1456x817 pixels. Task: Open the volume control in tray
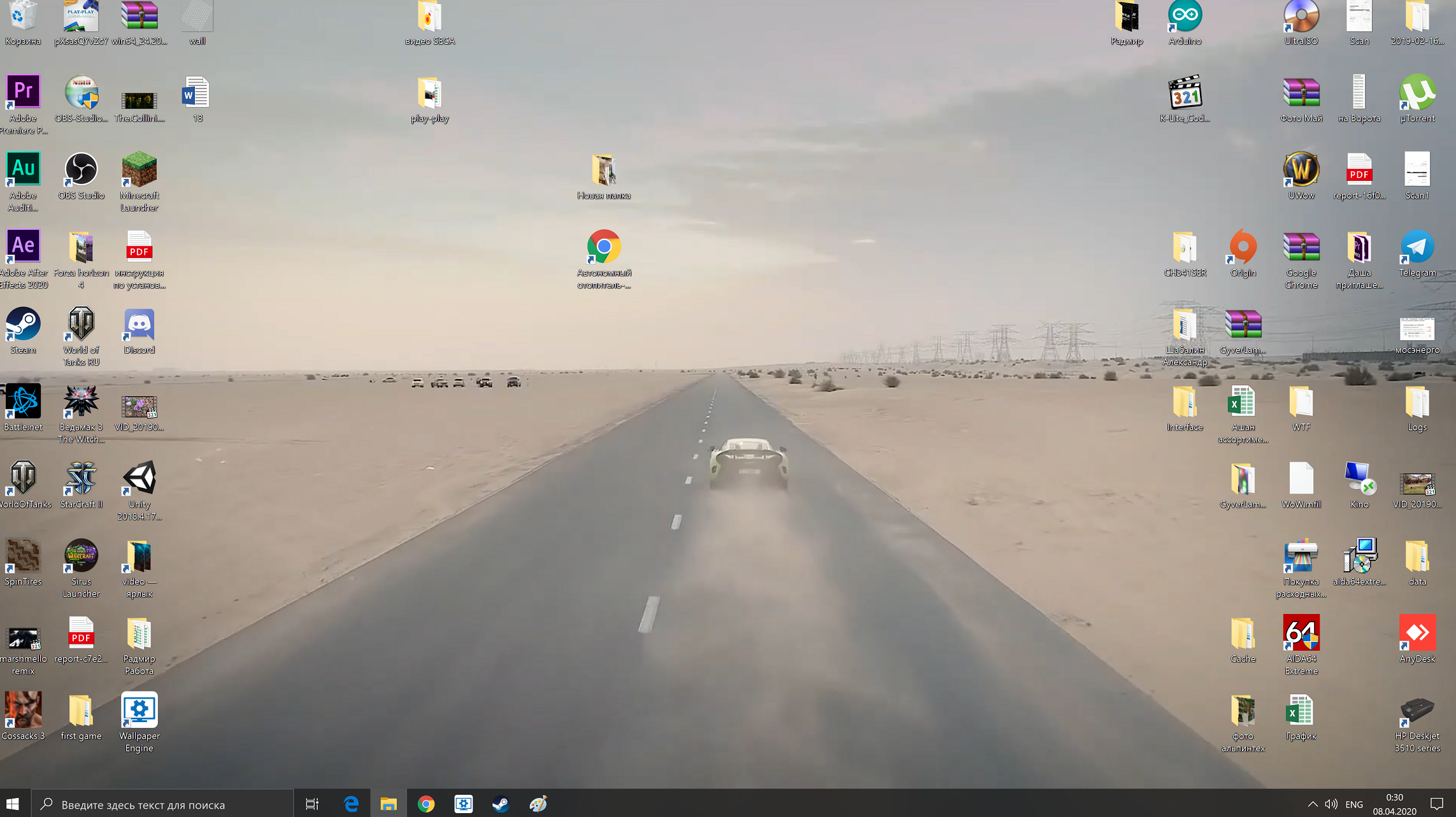(x=1331, y=804)
